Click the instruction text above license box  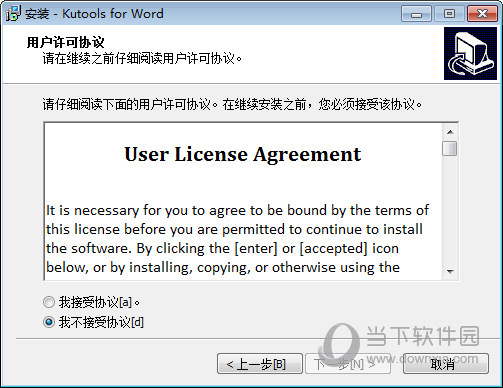tap(232, 105)
